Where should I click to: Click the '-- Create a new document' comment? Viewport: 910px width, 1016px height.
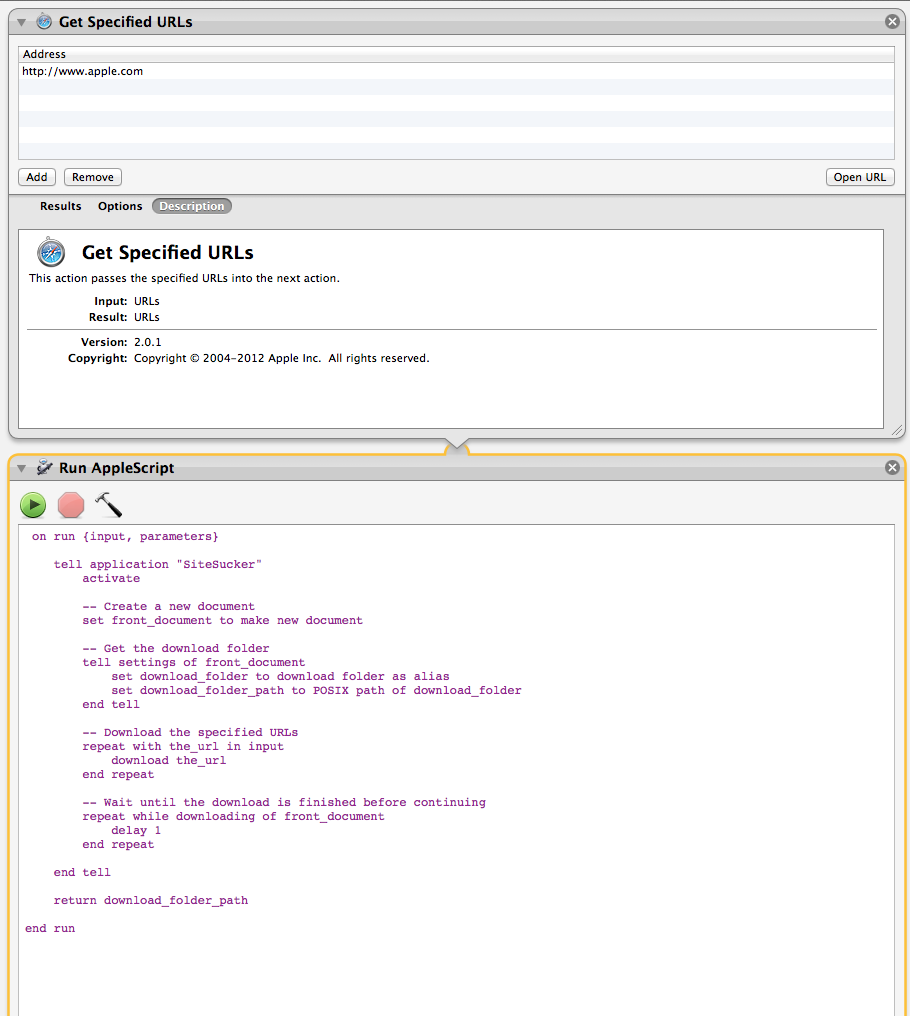click(x=169, y=606)
